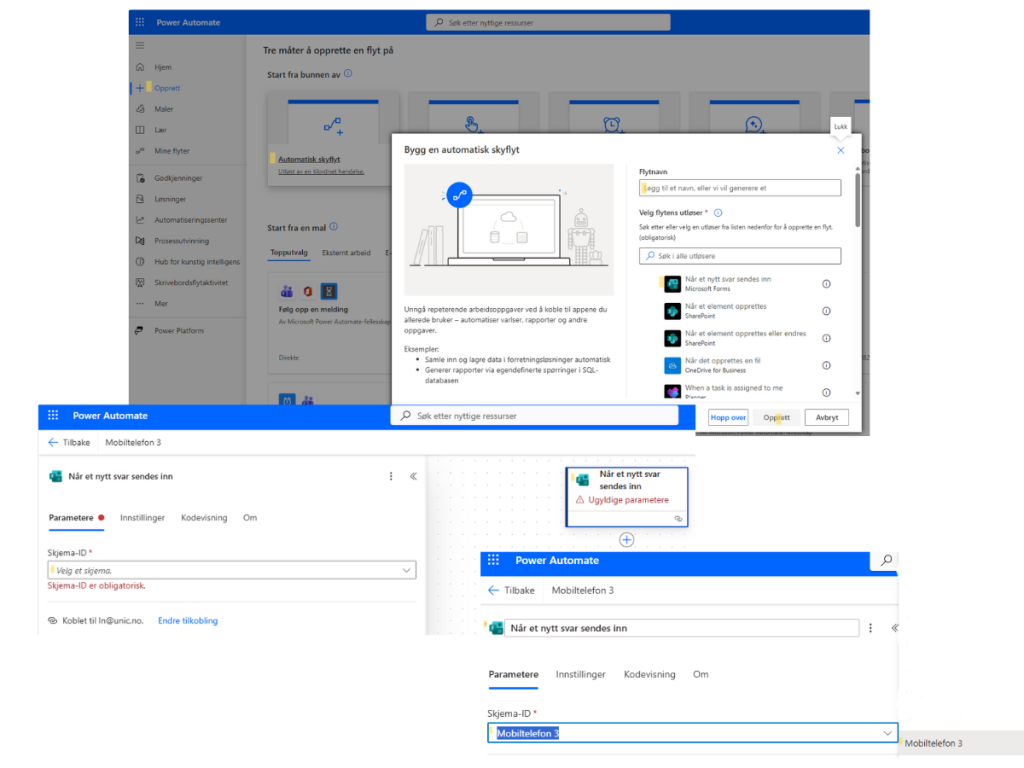Open the app launcher waffle in the top-left header

tap(140, 22)
